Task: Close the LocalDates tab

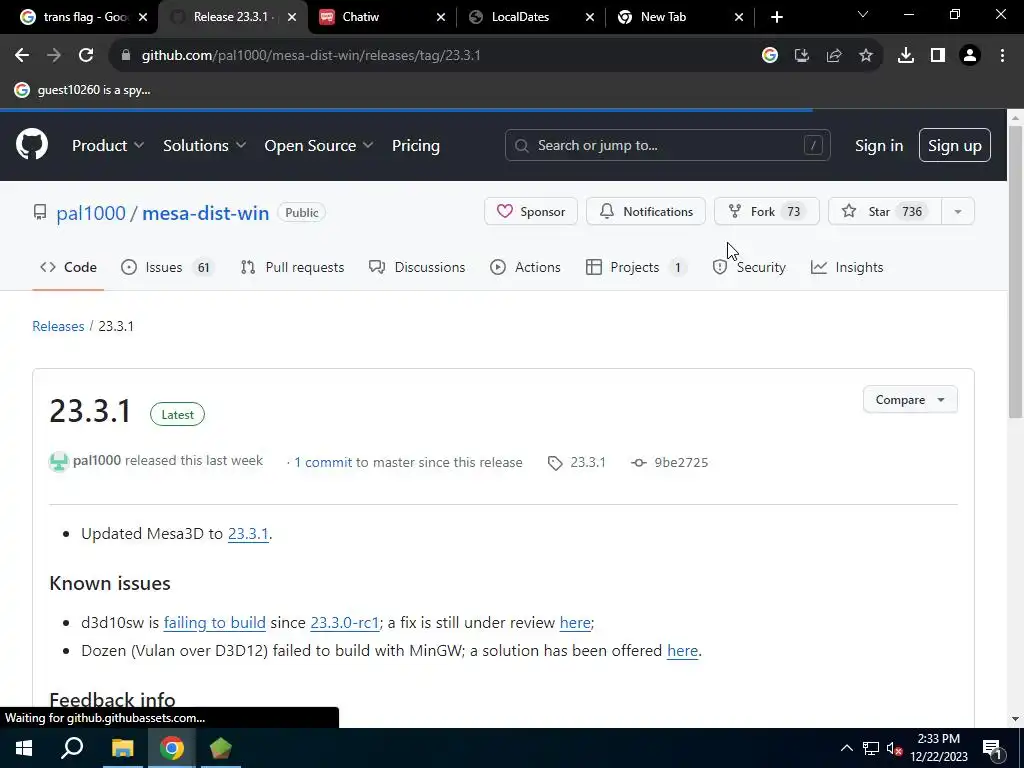Action: (x=590, y=17)
